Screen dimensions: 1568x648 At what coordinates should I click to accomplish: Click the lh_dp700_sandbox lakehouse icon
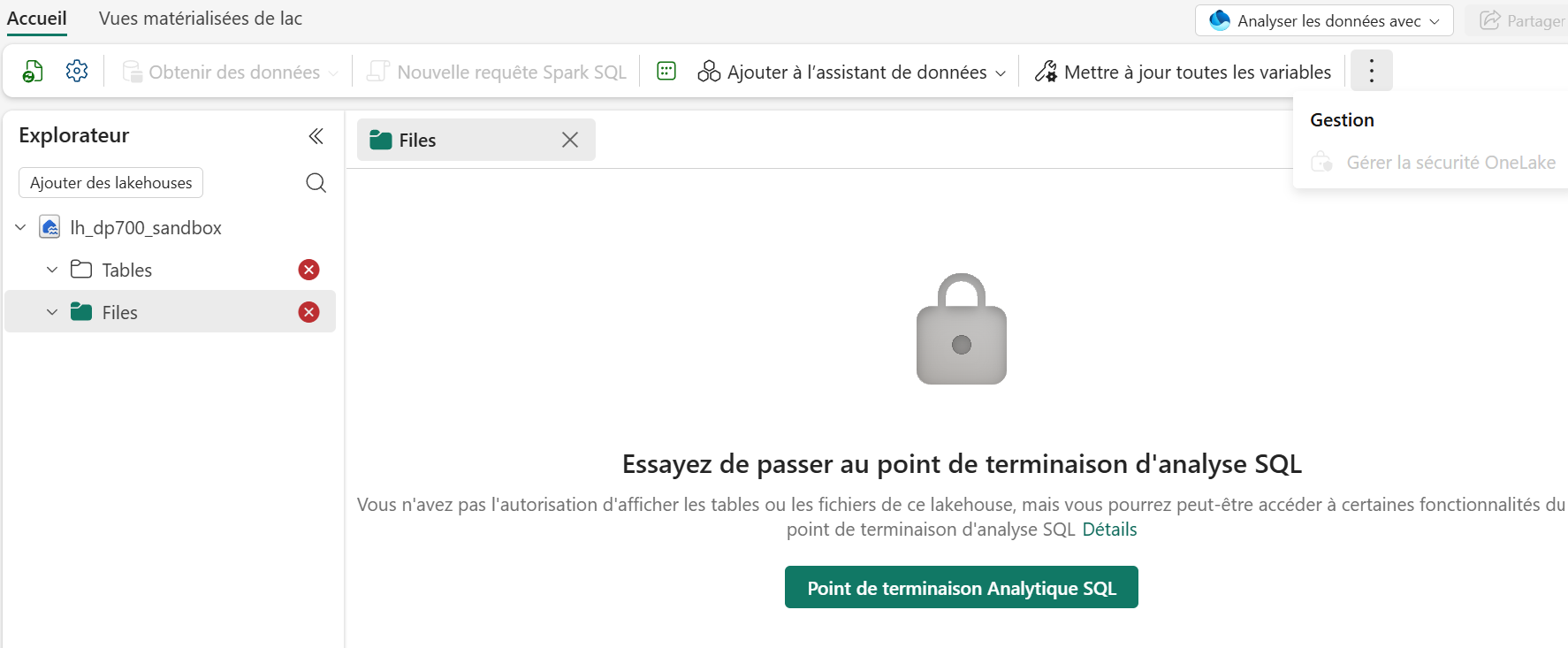pos(50,227)
